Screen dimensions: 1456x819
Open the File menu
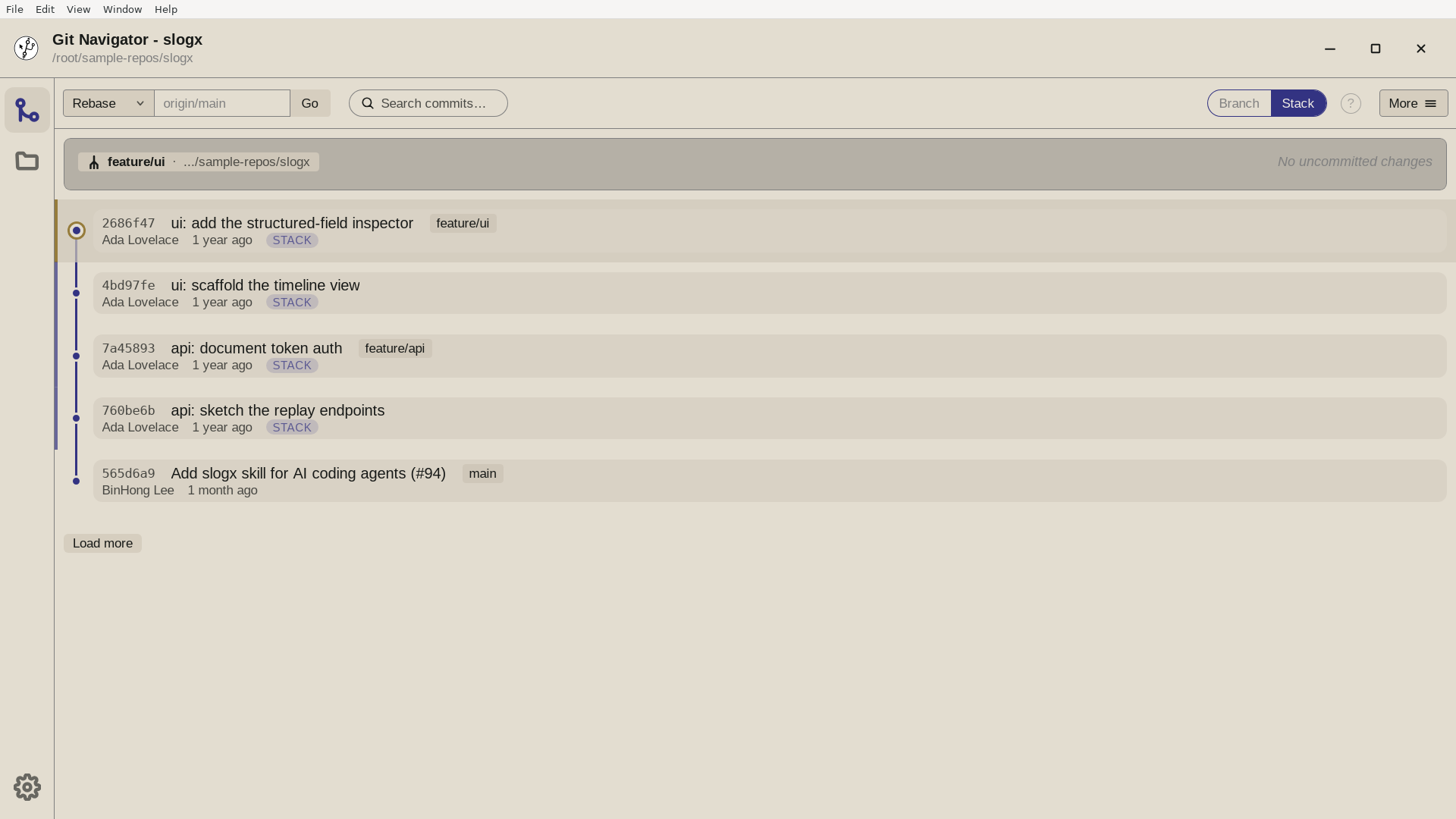coord(14,9)
